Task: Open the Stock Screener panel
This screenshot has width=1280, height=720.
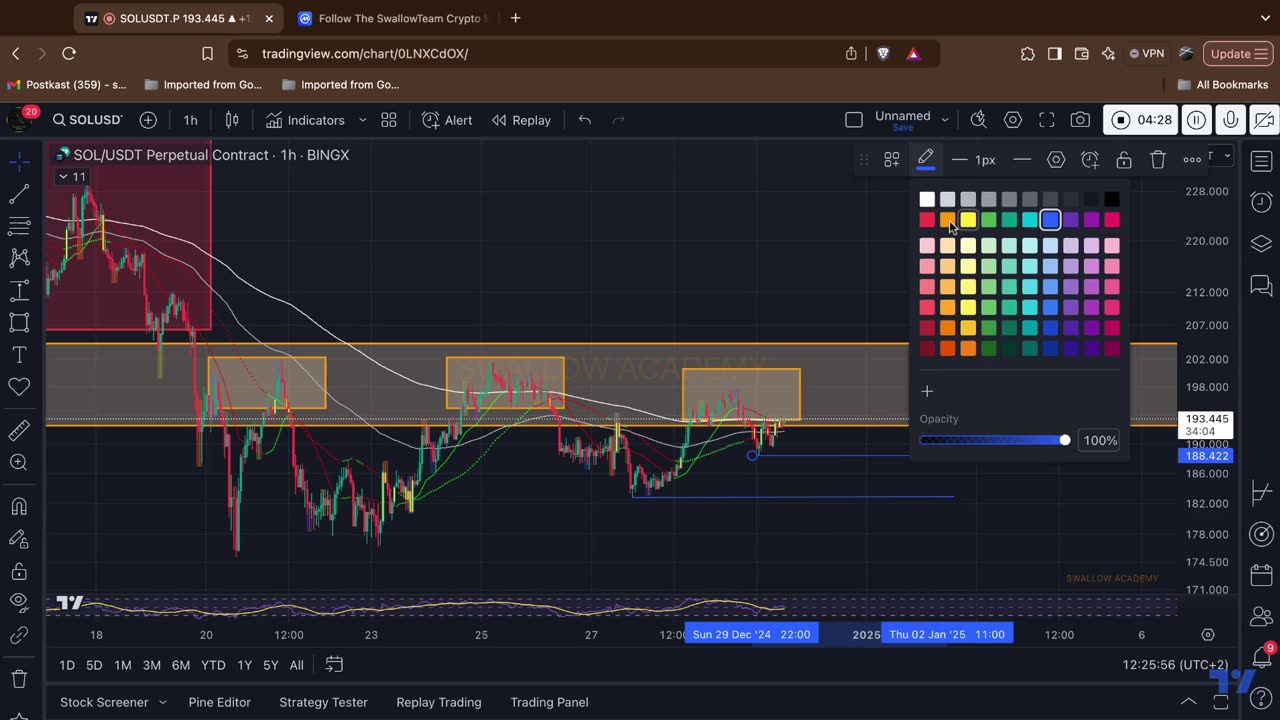Action: point(104,702)
